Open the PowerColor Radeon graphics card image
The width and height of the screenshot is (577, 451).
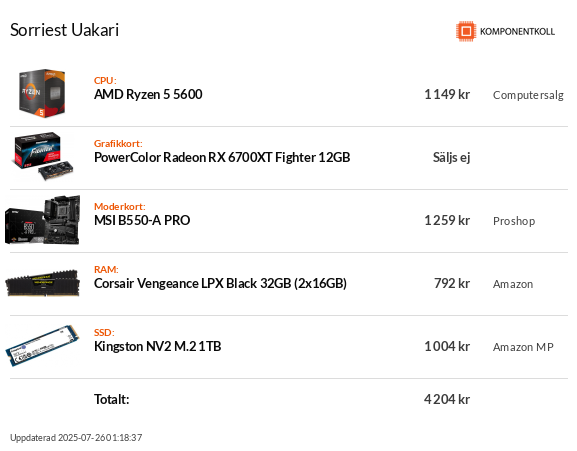coord(44,157)
